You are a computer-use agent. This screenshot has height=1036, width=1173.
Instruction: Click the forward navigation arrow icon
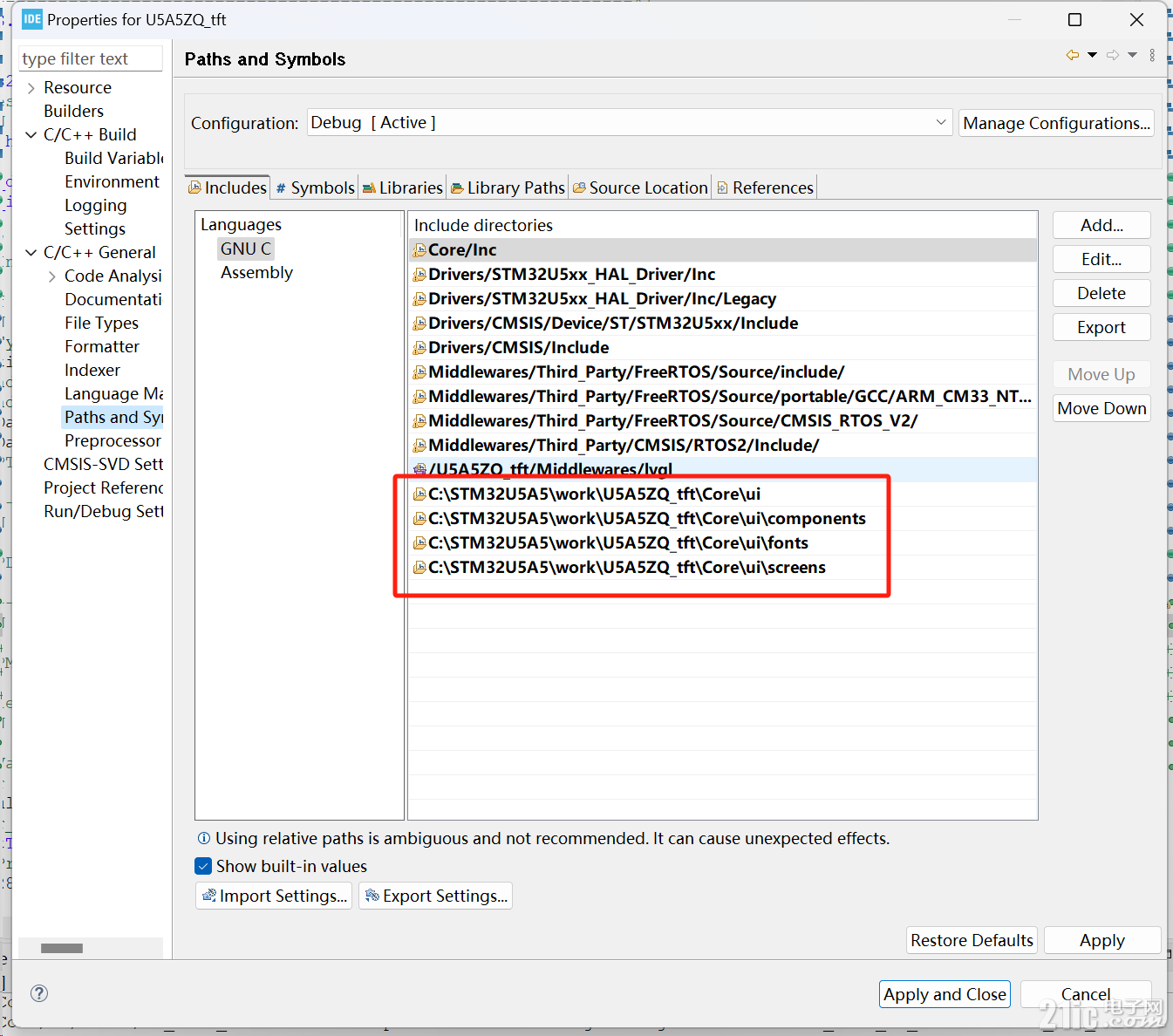tap(1113, 55)
